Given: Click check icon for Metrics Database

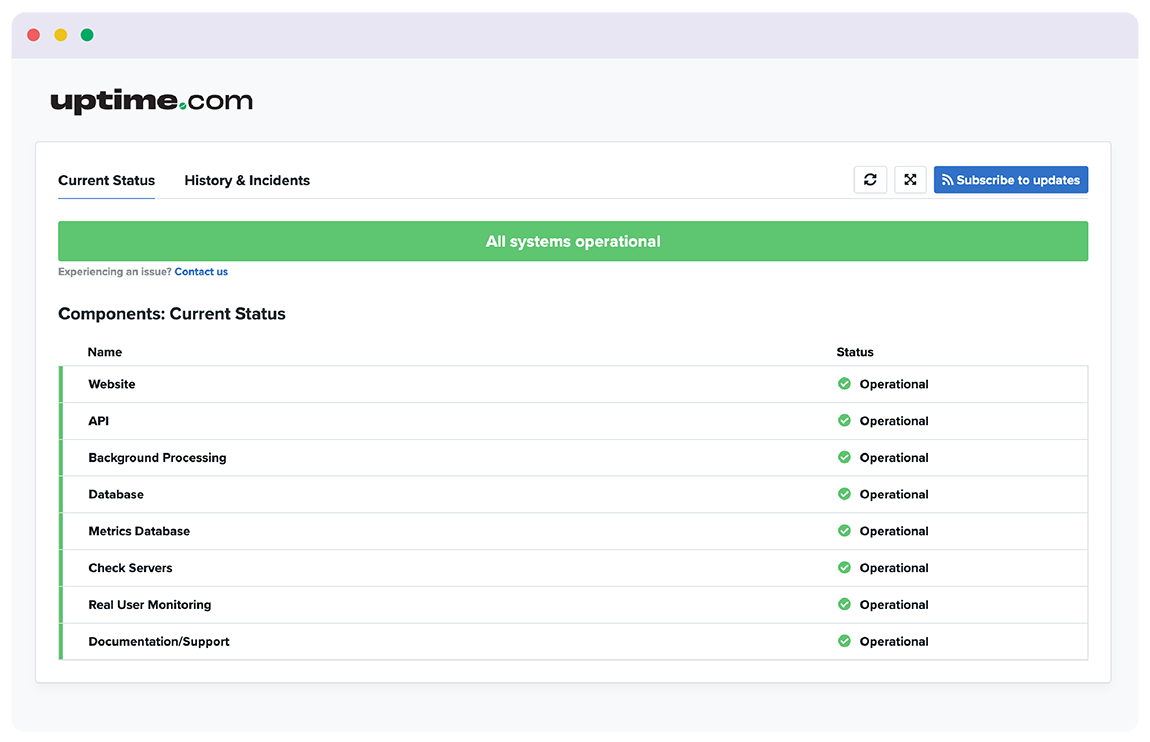Looking at the screenshot, I should click(x=844, y=530).
